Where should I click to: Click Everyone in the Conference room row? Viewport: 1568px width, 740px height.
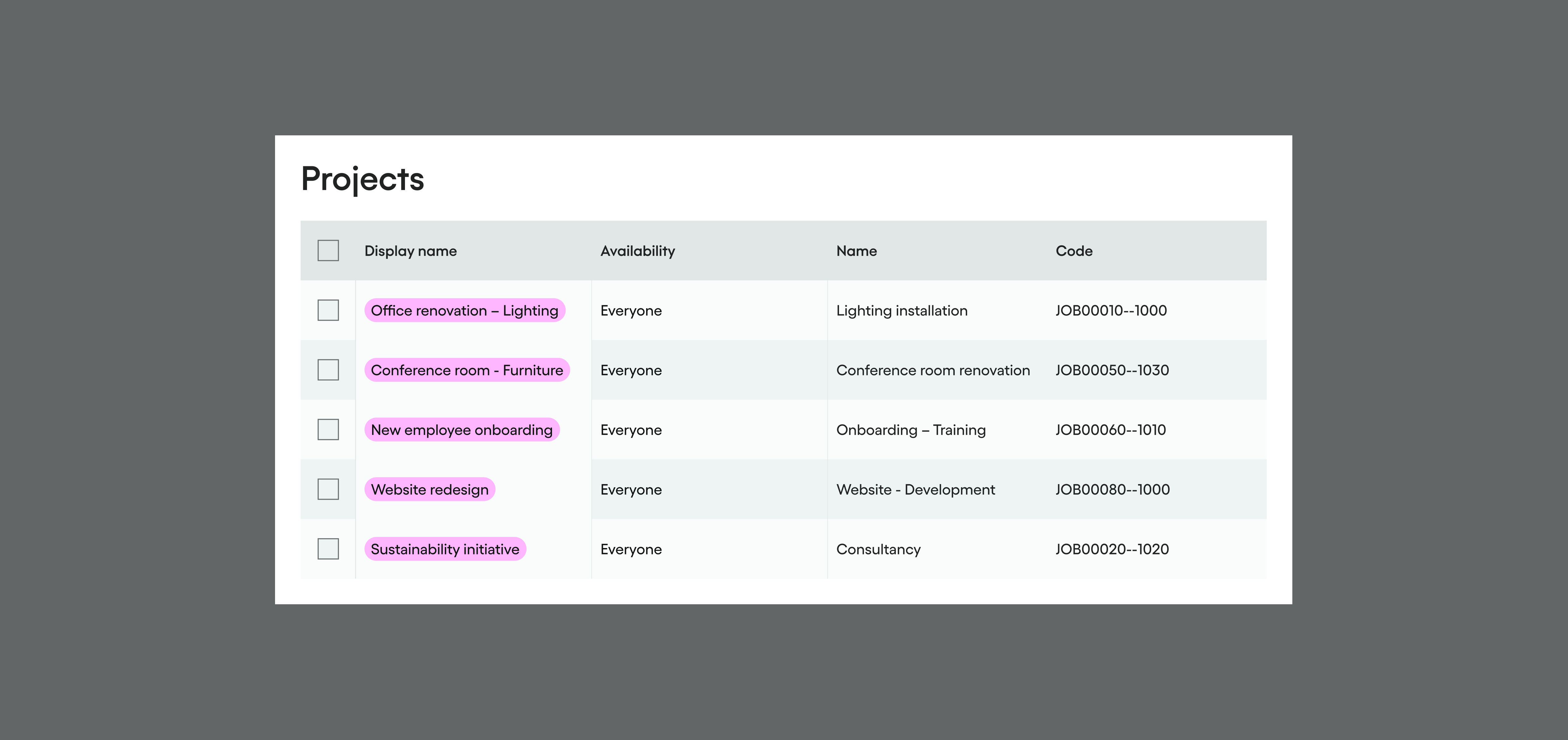click(x=631, y=370)
